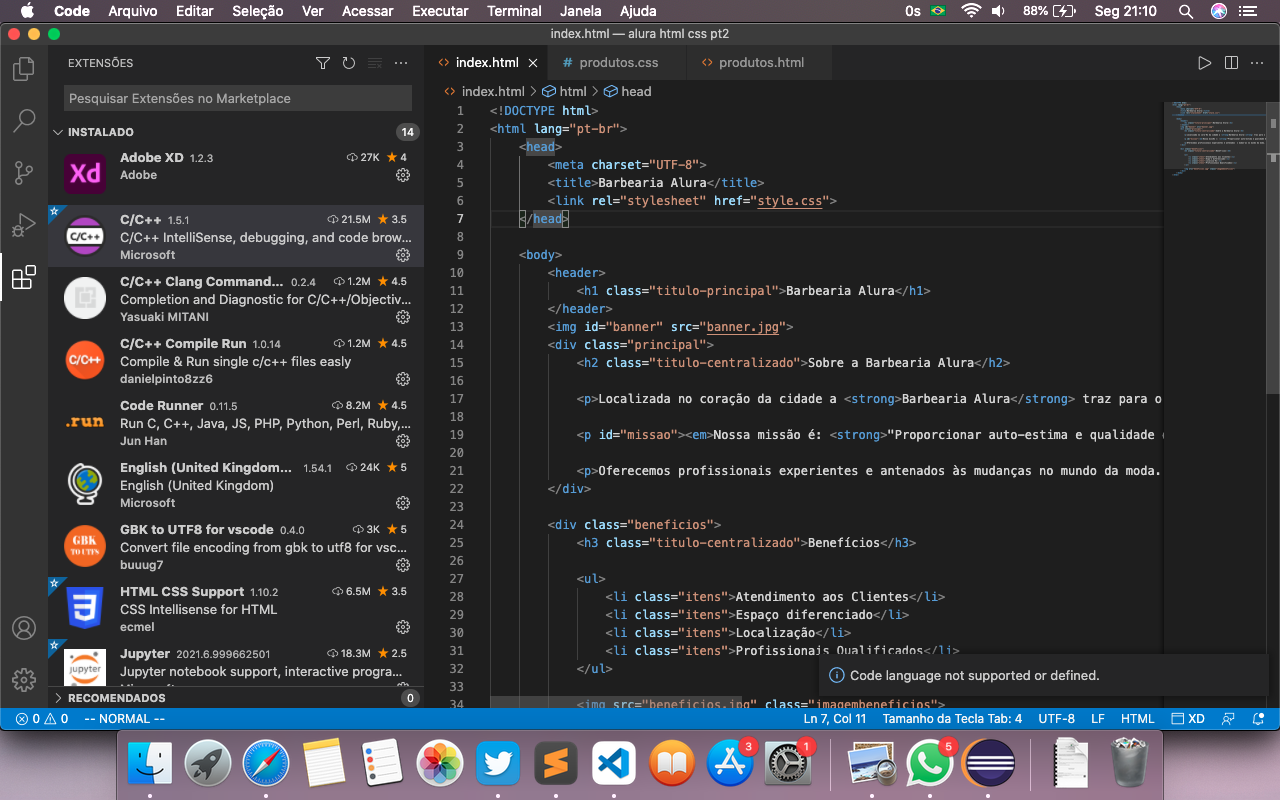Open Sublime Text from the Dock
The width and height of the screenshot is (1280, 800).
[557, 765]
